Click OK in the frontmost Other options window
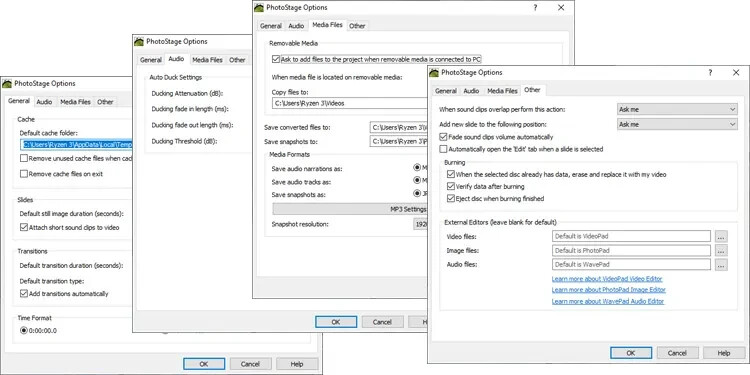The width and height of the screenshot is (750, 375). (x=631, y=353)
